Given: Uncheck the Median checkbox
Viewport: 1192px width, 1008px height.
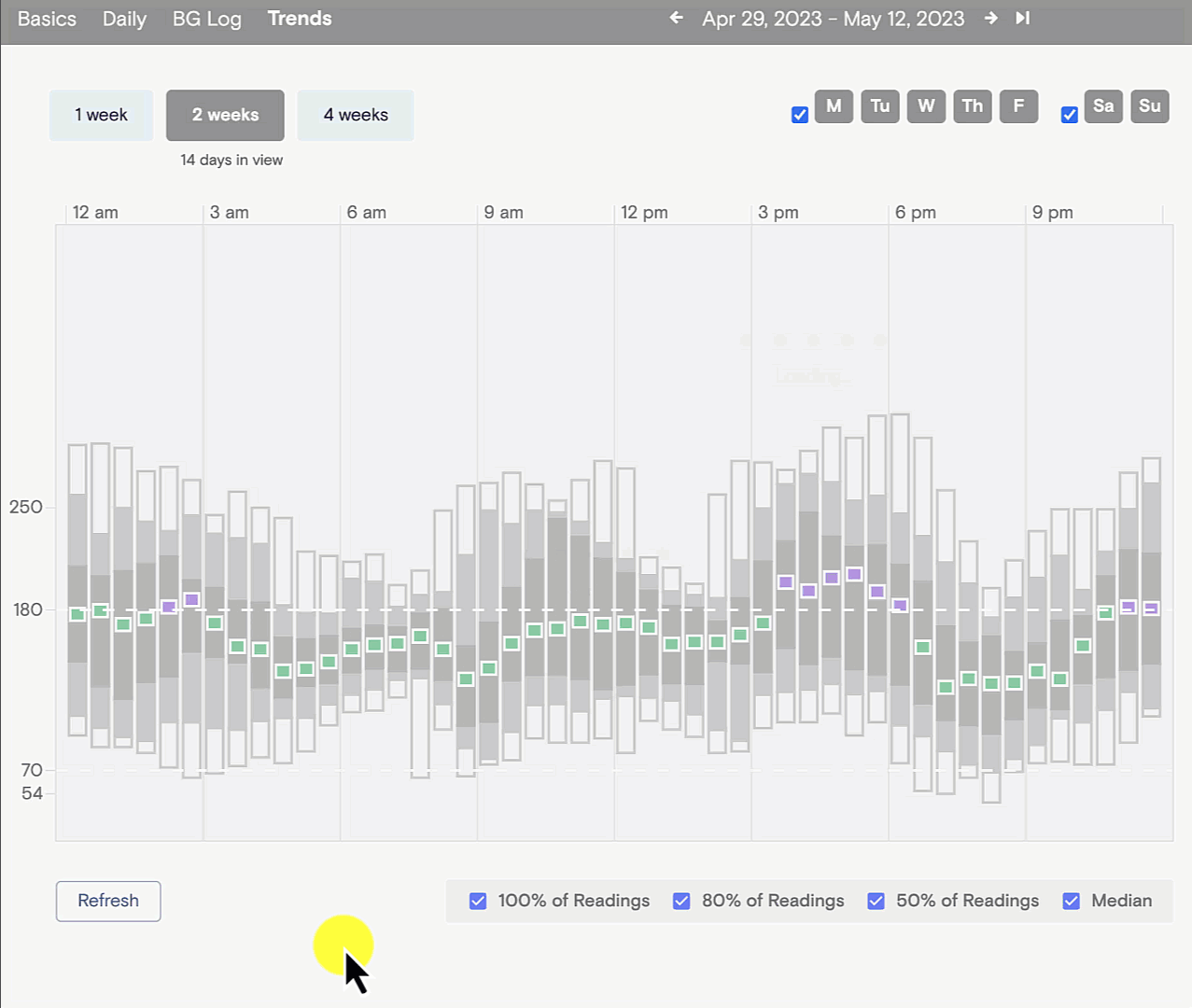Looking at the screenshot, I should pos(1071,901).
